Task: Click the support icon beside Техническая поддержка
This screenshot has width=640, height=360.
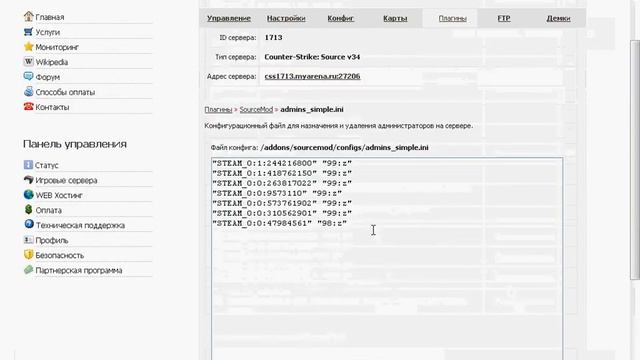Action: tap(29, 224)
